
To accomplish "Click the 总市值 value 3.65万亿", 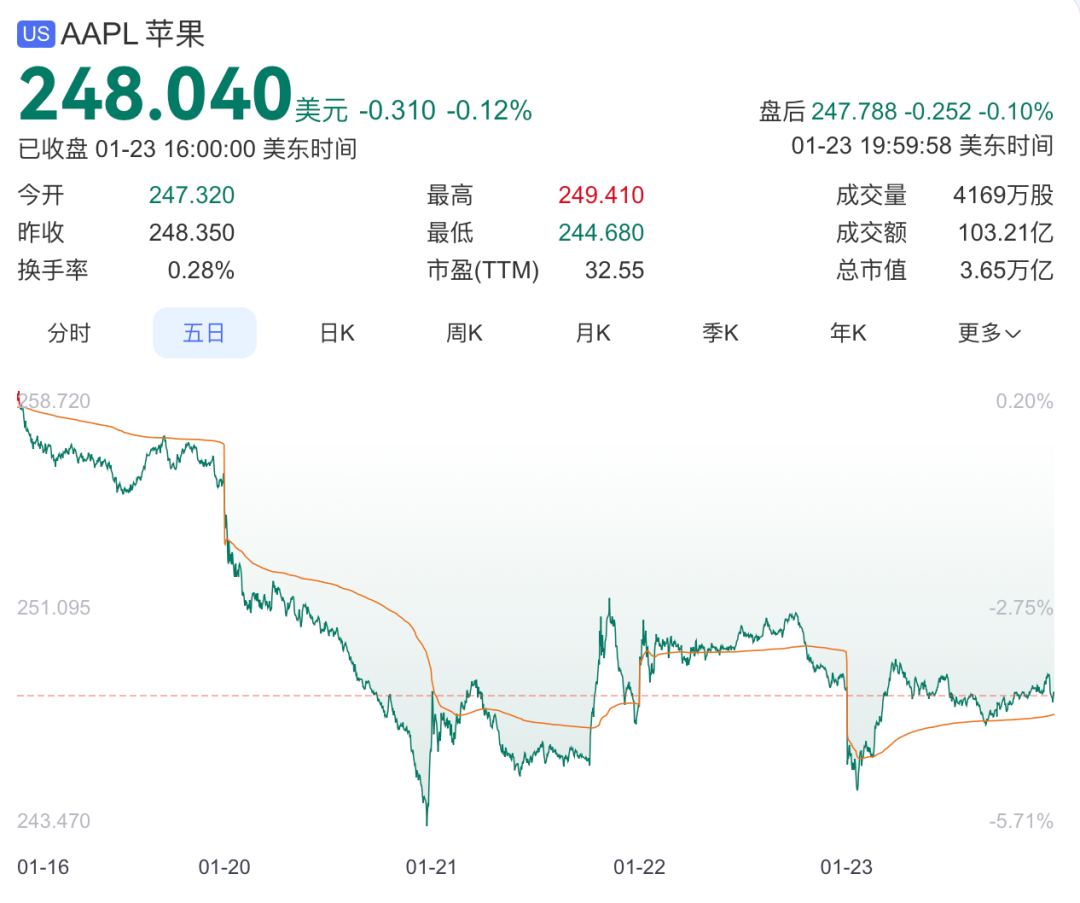I will (1005, 270).
